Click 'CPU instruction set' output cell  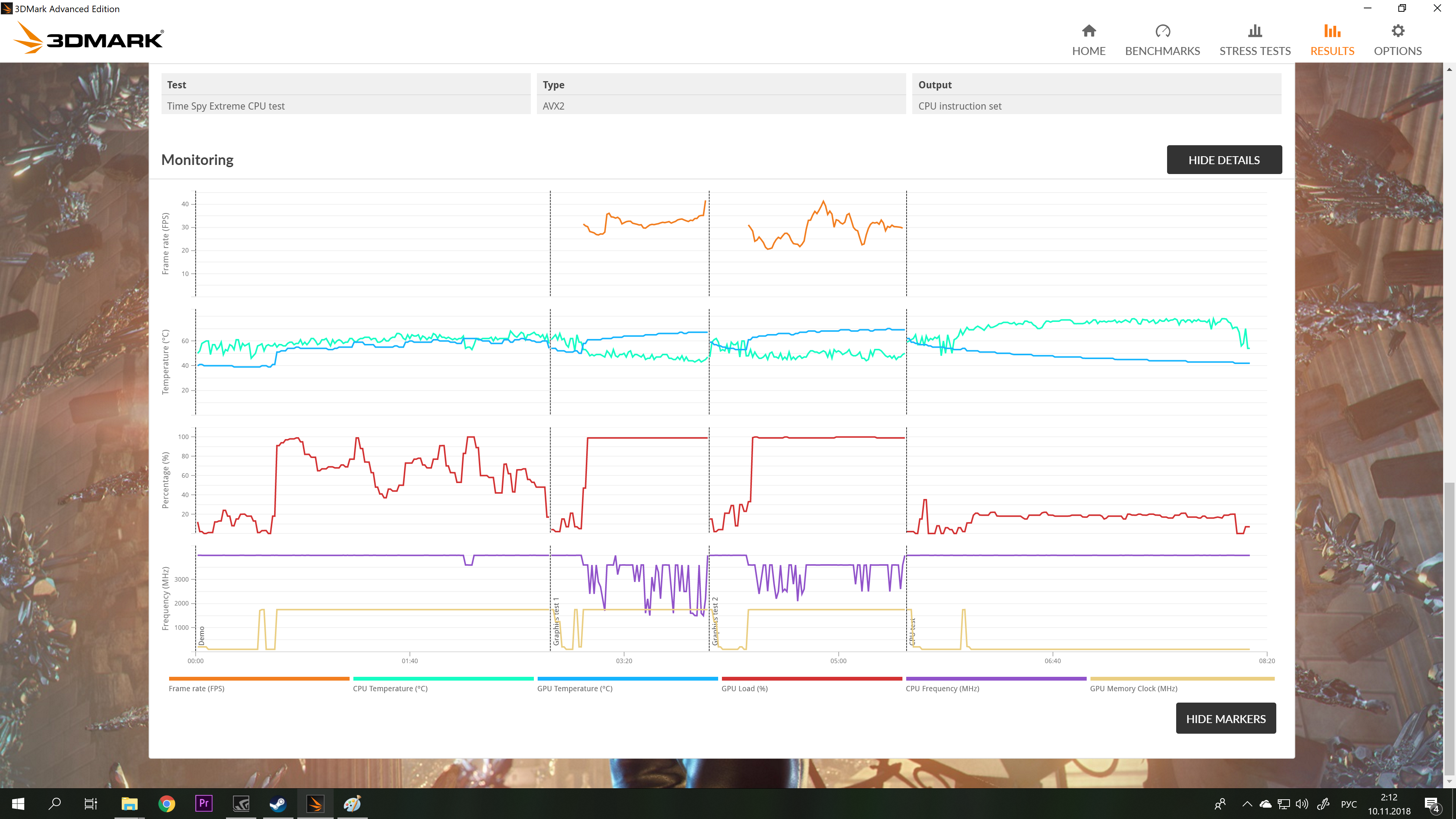pyautogui.click(x=1097, y=106)
